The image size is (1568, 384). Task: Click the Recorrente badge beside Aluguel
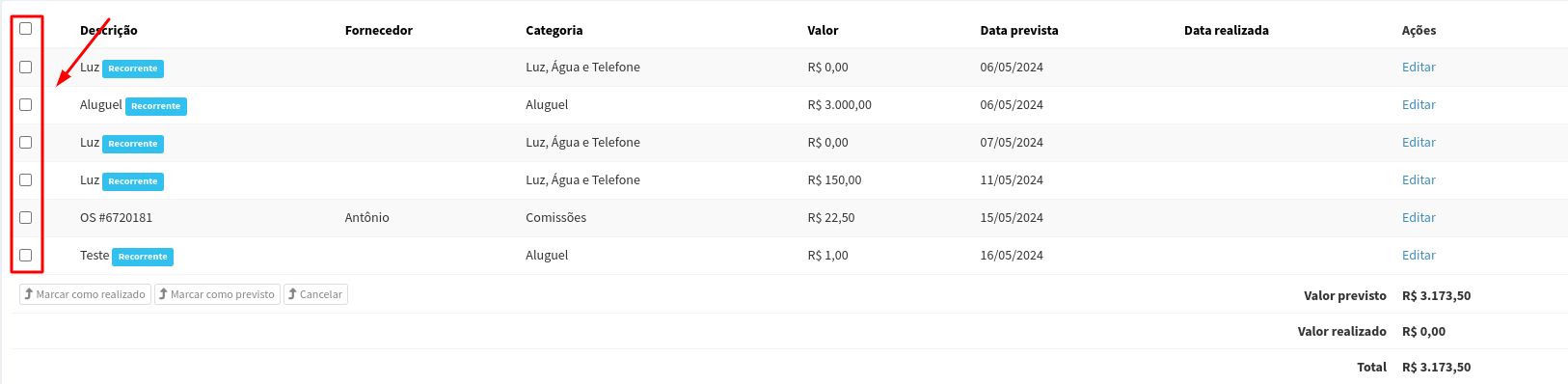pyautogui.click(x=156, y=106)
